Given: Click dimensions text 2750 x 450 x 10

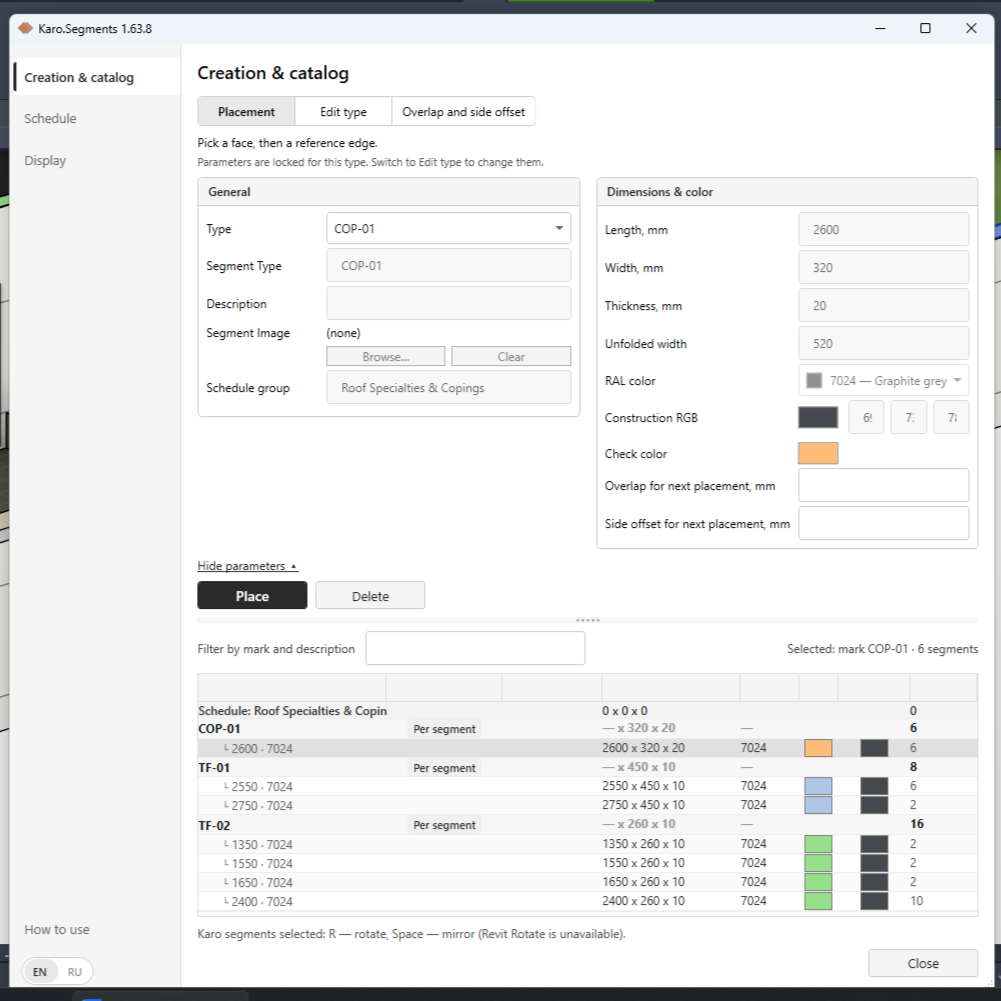Looking at the screenshot, I should pos(643,805).
